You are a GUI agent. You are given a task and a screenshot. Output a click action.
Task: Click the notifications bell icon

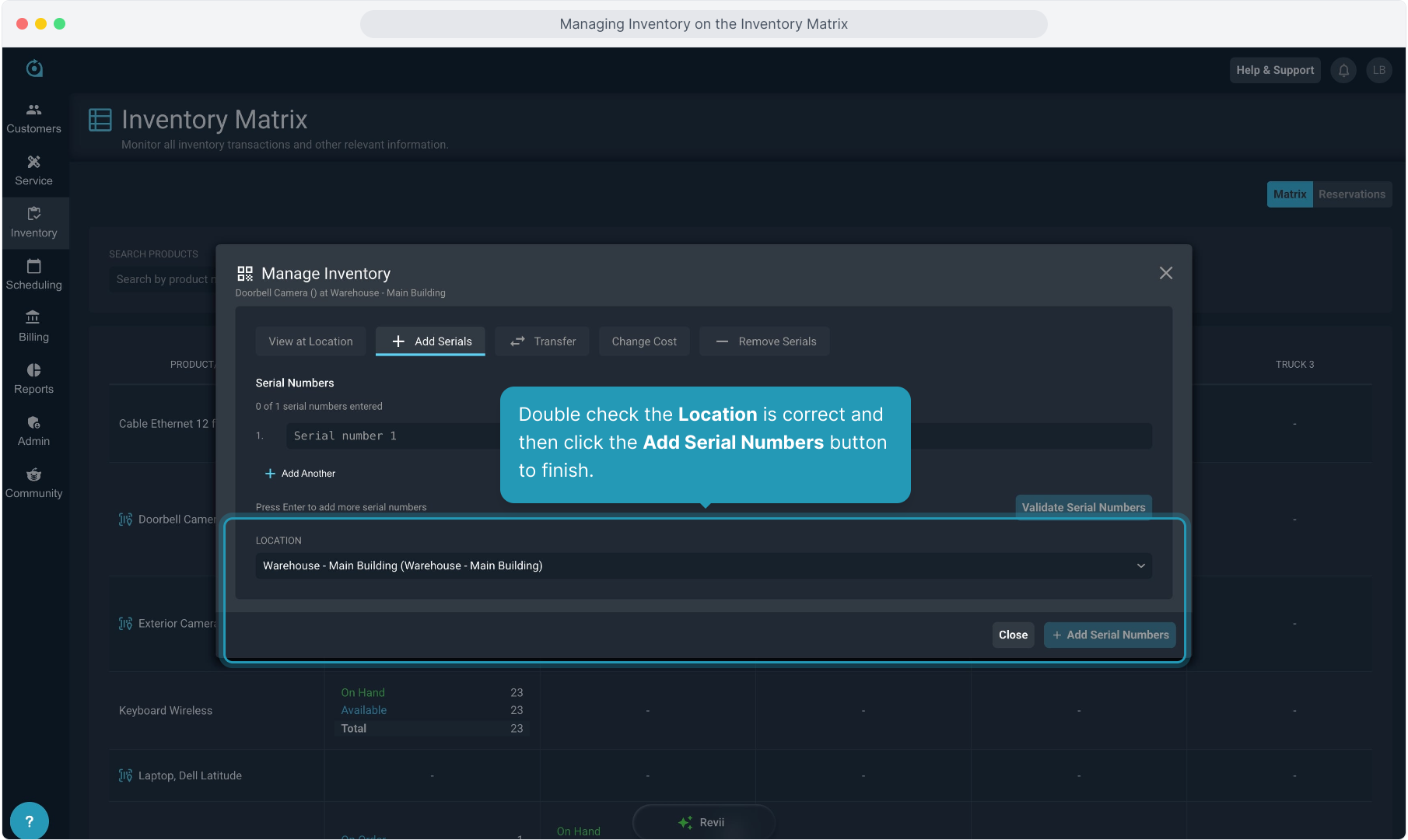1343,70
